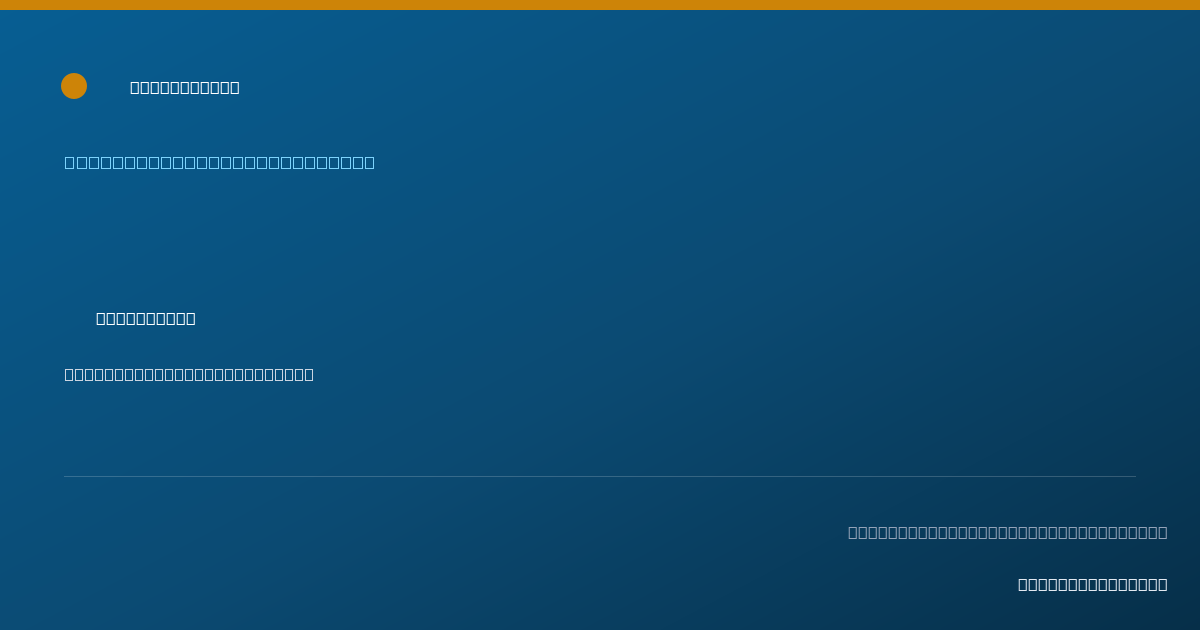Click the thin horizontal divider line
1200x630 pixels.
click(x=600, y=476)
